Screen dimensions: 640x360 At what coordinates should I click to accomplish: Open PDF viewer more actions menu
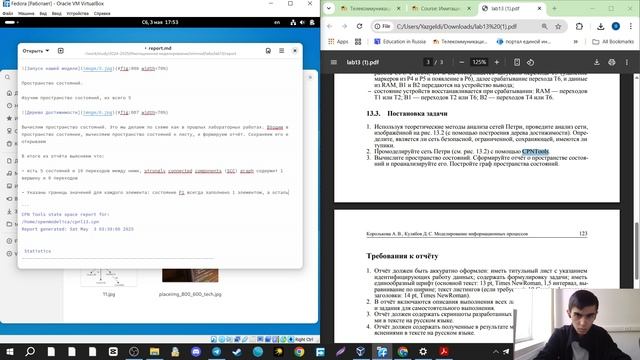[x=627, y=62]
